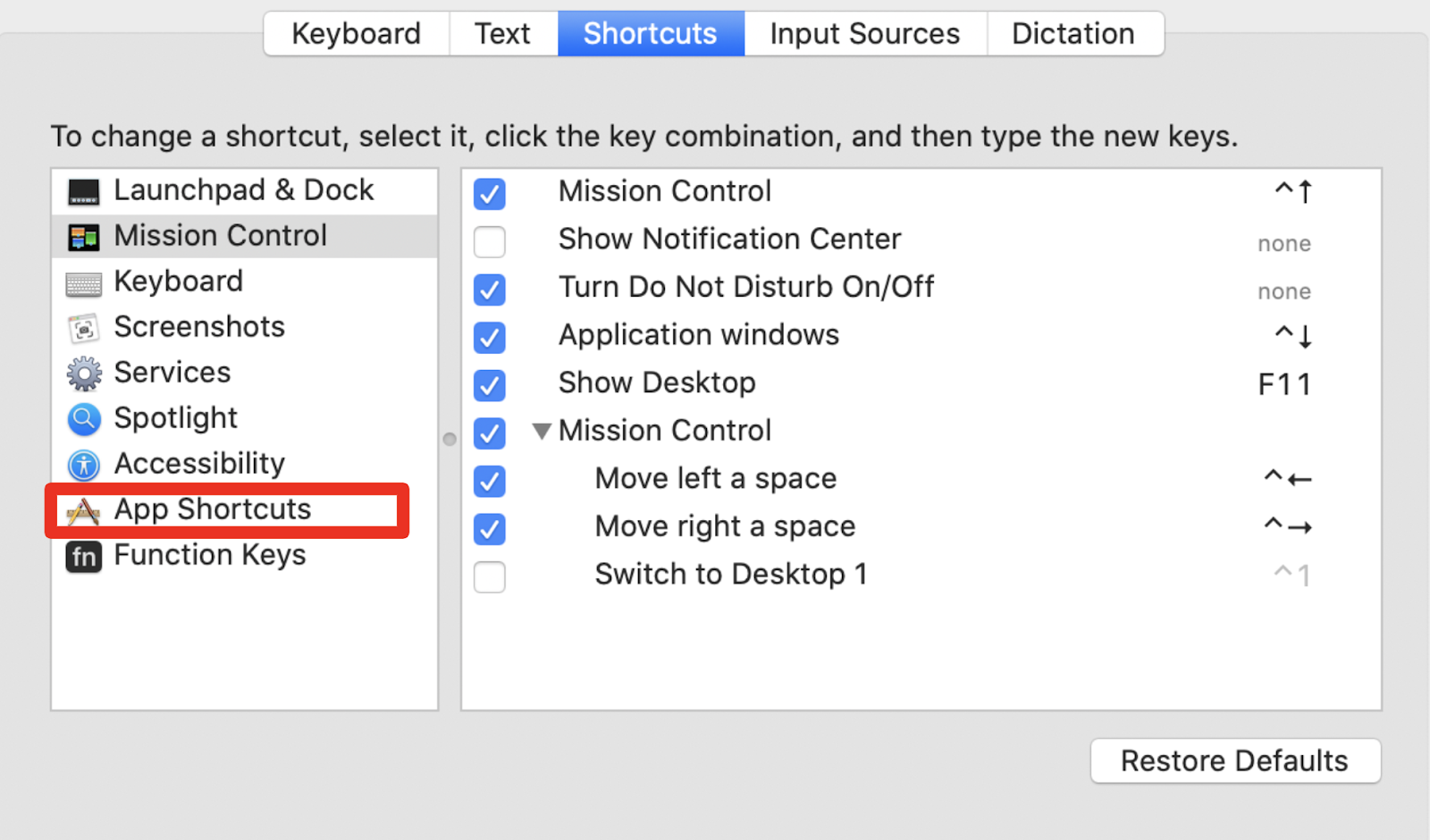Enable Show Notification Center checkbox
Screen dimensions: 1430x840
click(490, 241)
